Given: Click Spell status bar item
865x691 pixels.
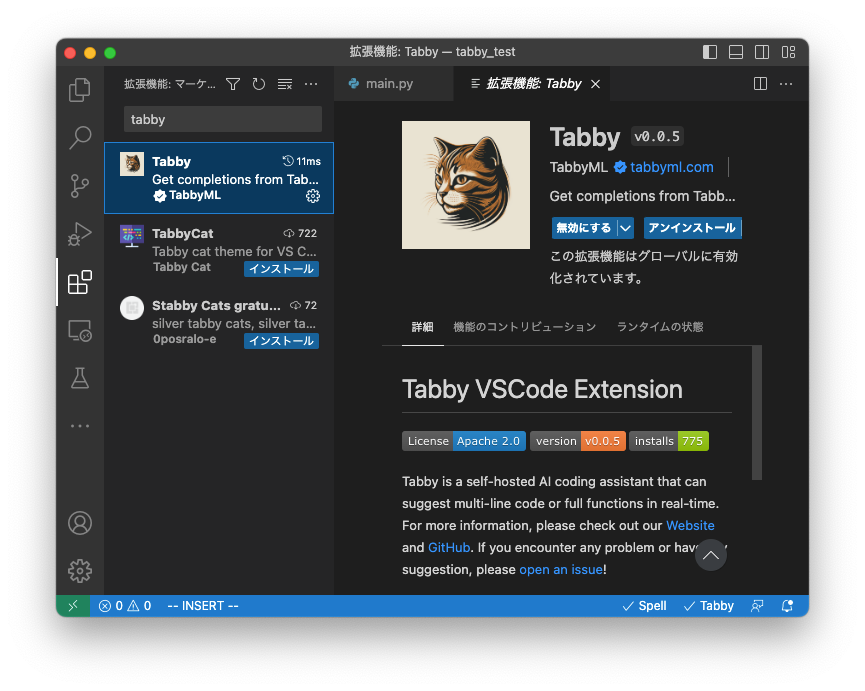Looking at the screenshot, I should coord(644,606).
